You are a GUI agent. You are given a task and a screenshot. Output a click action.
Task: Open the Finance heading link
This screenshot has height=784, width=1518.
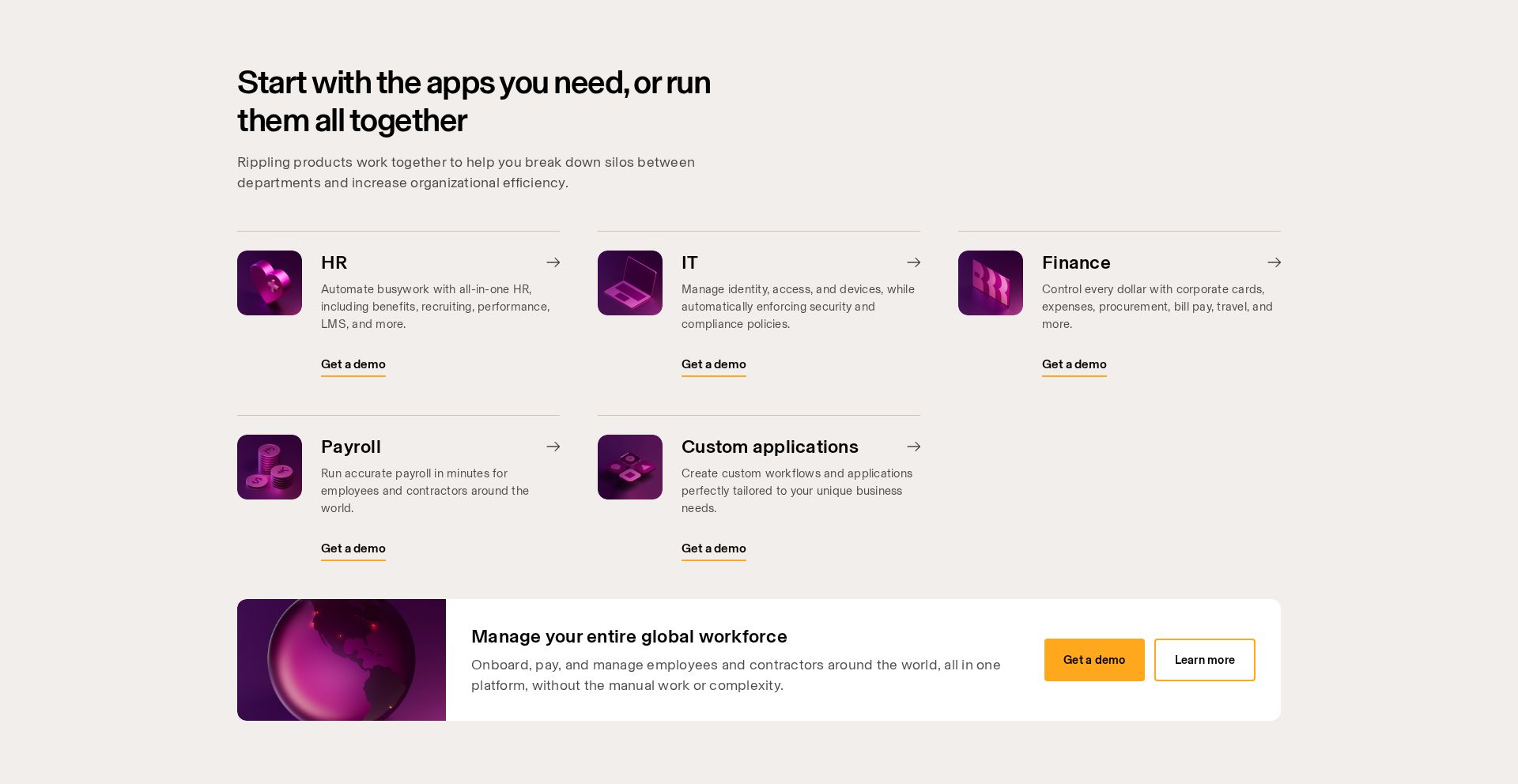(x=1076, y=262)
